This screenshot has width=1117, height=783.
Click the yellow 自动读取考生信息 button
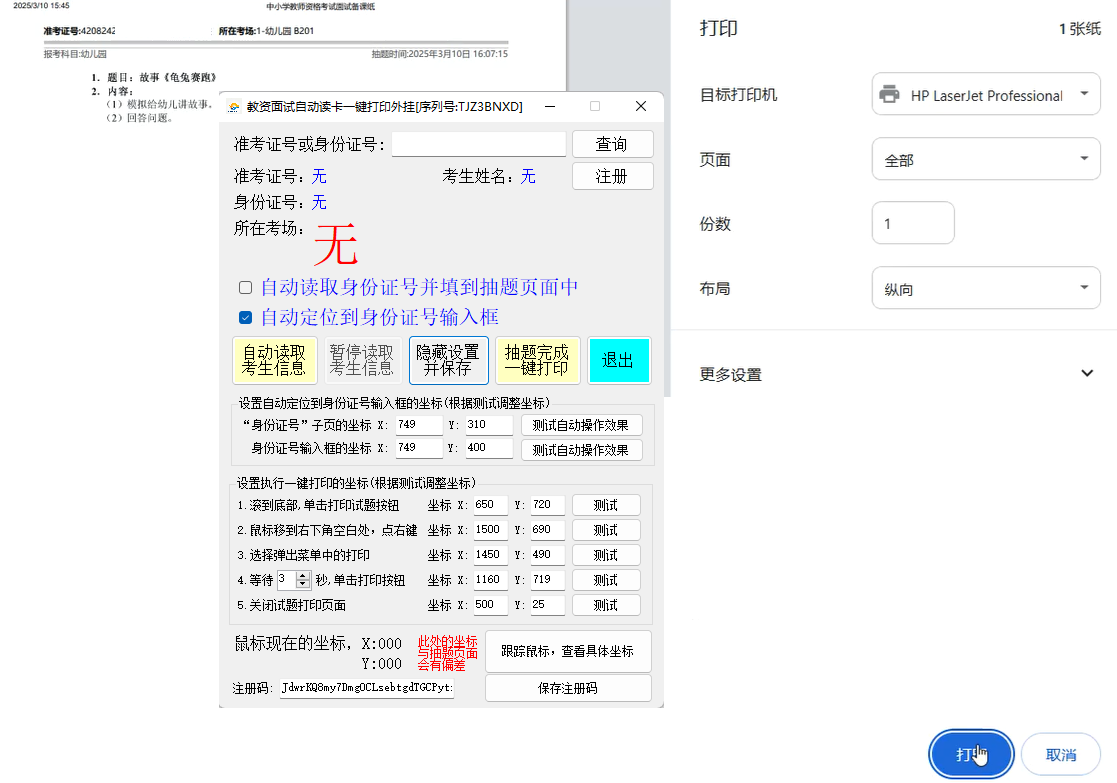(x=274, y=360)
